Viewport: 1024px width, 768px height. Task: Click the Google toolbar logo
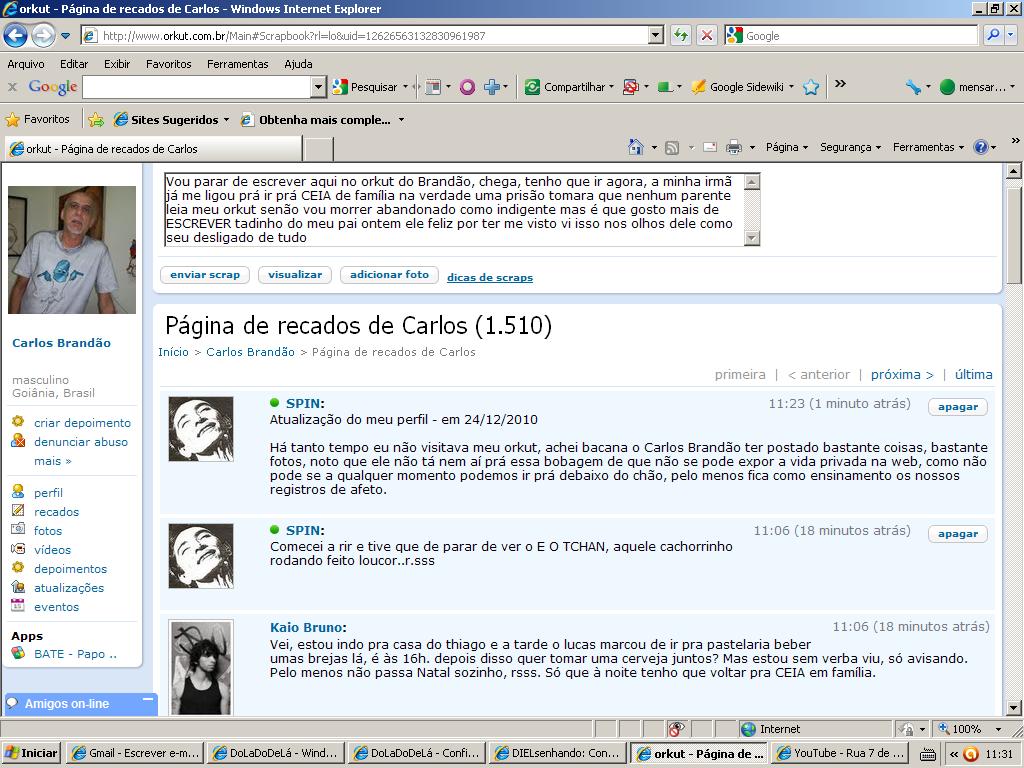coord(53,87)
